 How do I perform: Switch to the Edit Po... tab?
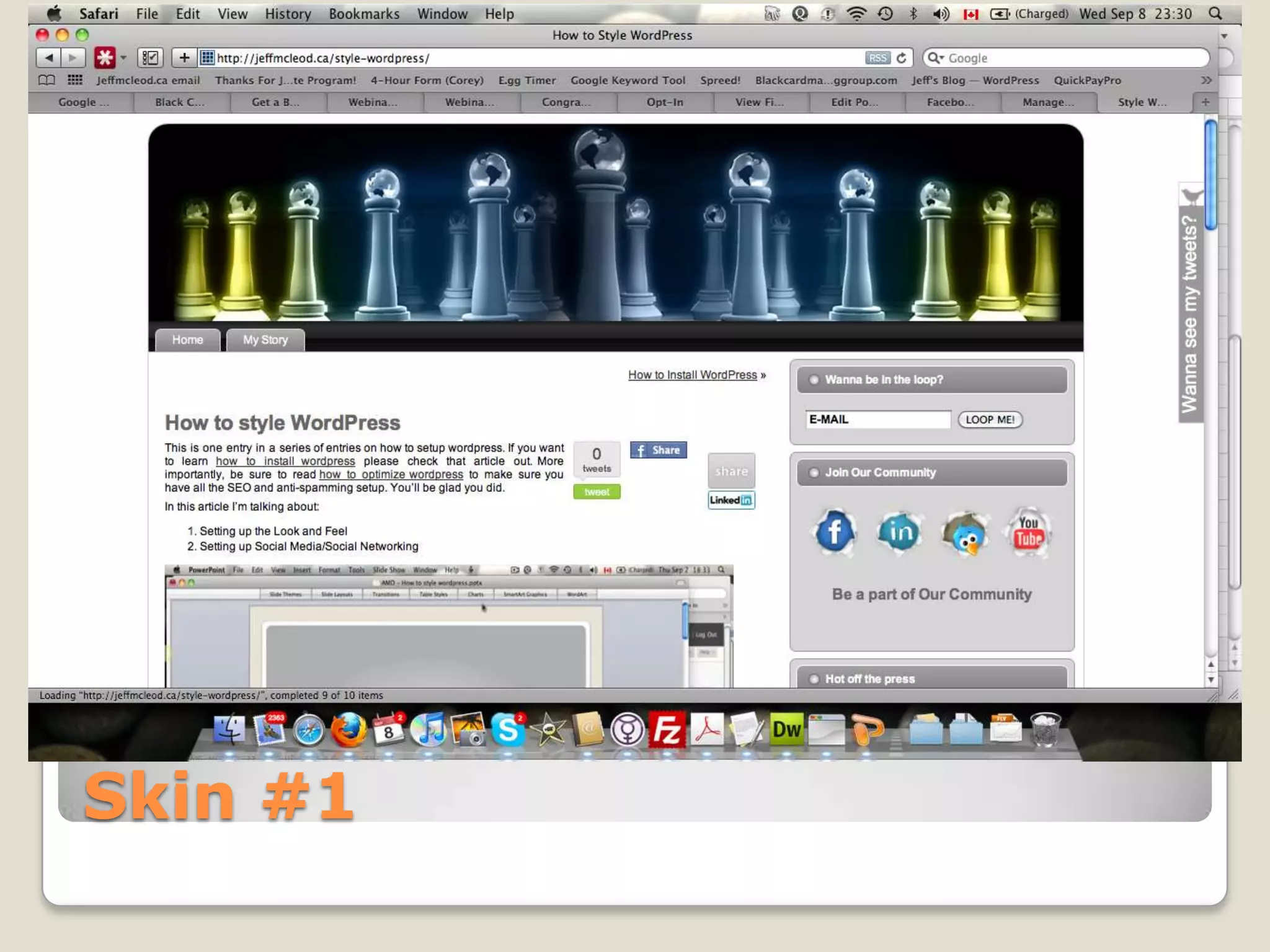(x=855, y=102)
